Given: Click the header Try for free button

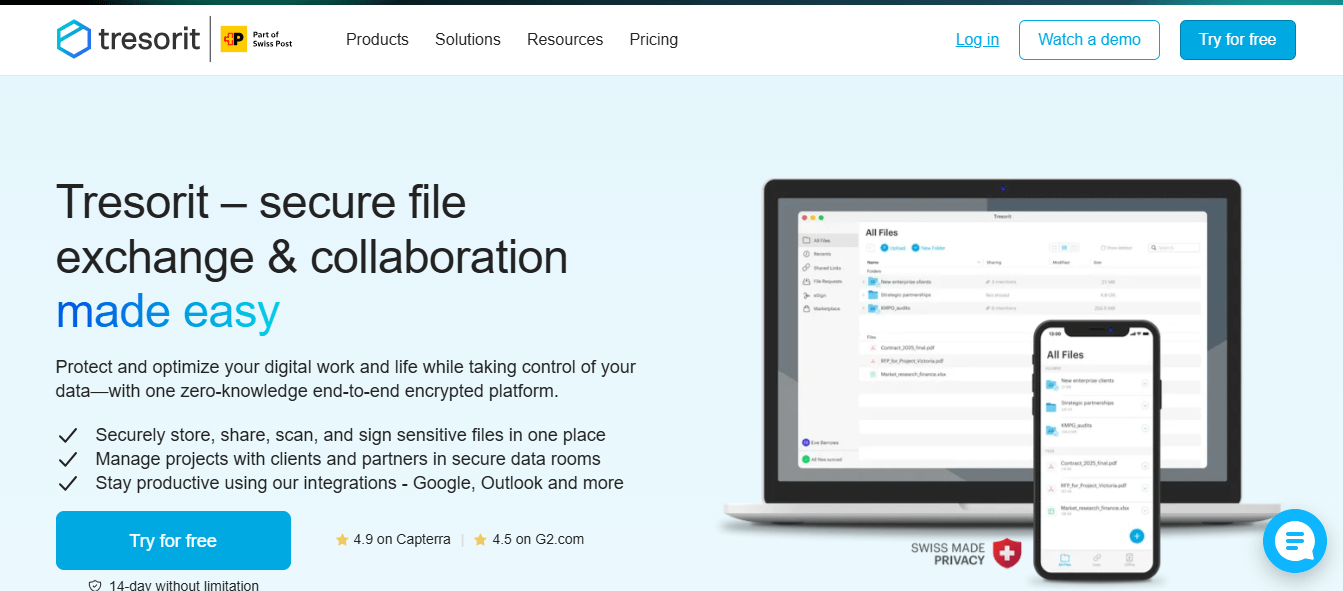Looking at the screenshot, I should click(1237, 40).
